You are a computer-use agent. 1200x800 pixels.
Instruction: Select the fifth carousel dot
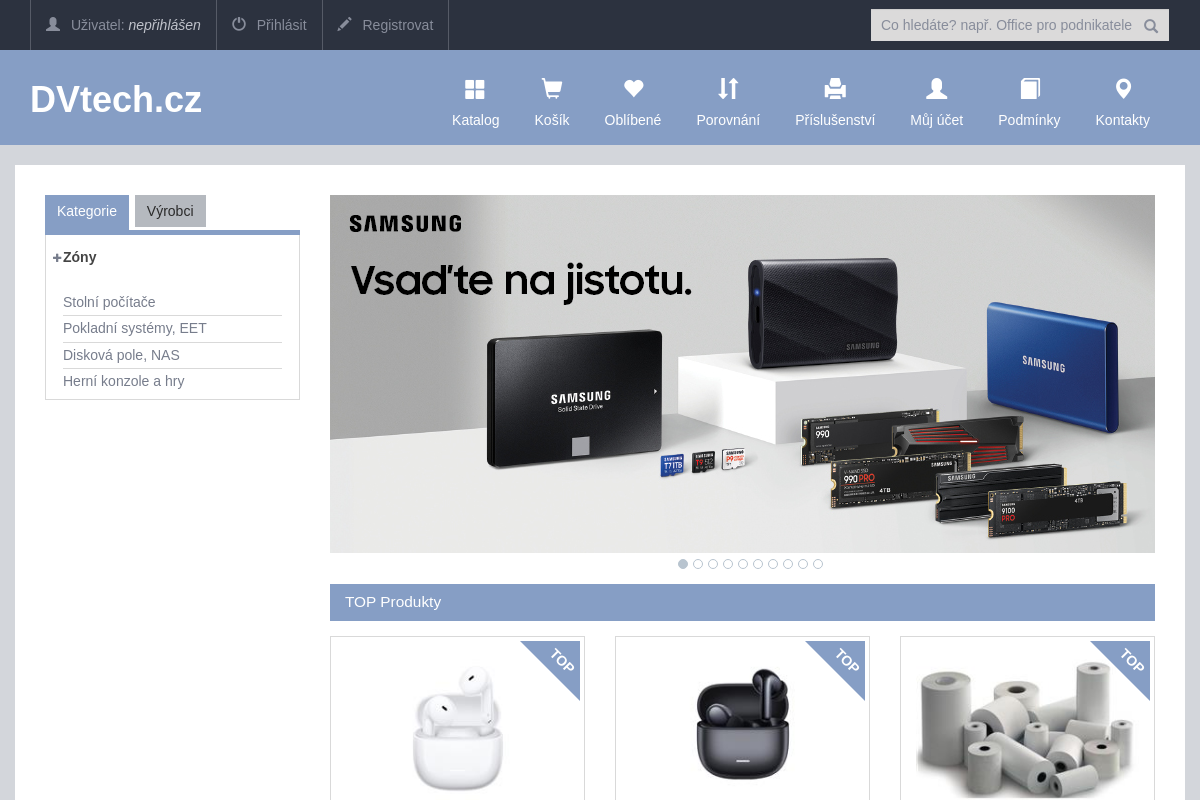tap(743, 564)
